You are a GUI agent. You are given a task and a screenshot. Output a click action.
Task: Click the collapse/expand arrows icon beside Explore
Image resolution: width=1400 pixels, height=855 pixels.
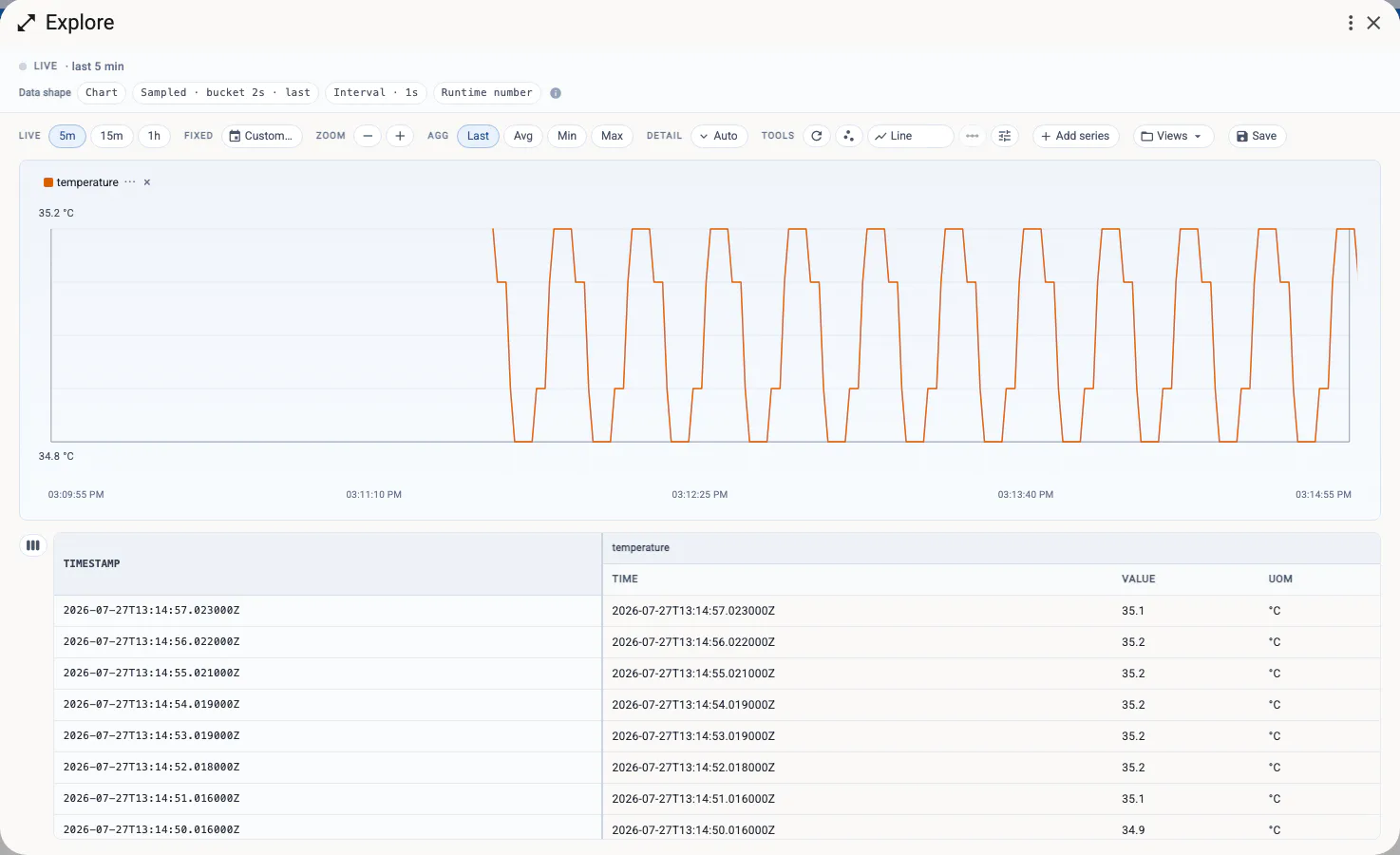coord(27,23)
